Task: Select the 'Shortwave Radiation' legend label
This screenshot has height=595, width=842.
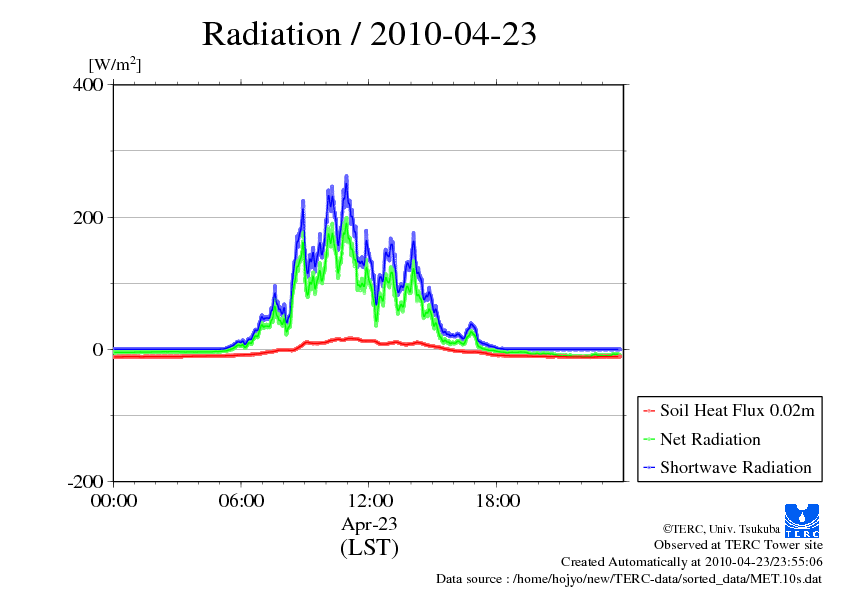Action: [736, 467]
